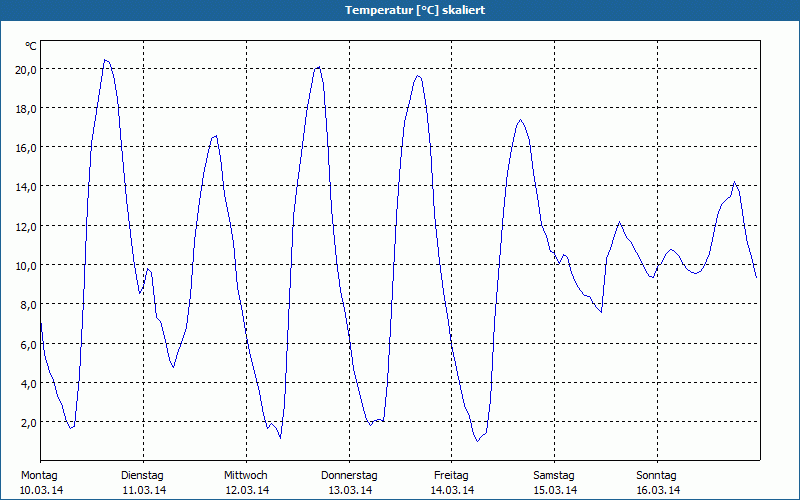This screenshot has height=500, width=800.
Task: Click the chart title 'Temperatur [°C] skaliert'
Action: (415, 10)
